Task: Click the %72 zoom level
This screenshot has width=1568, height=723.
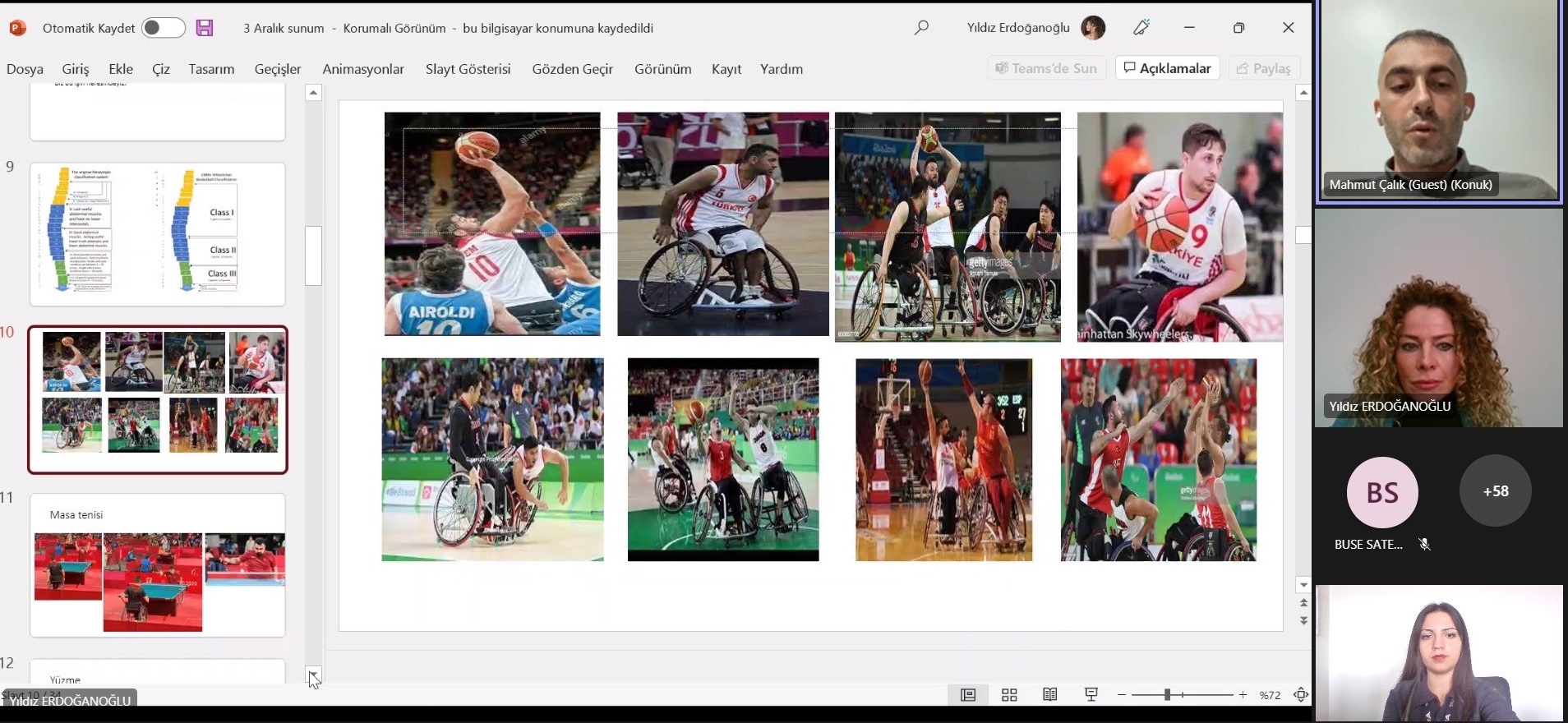Action: [x=1270, y=695]
